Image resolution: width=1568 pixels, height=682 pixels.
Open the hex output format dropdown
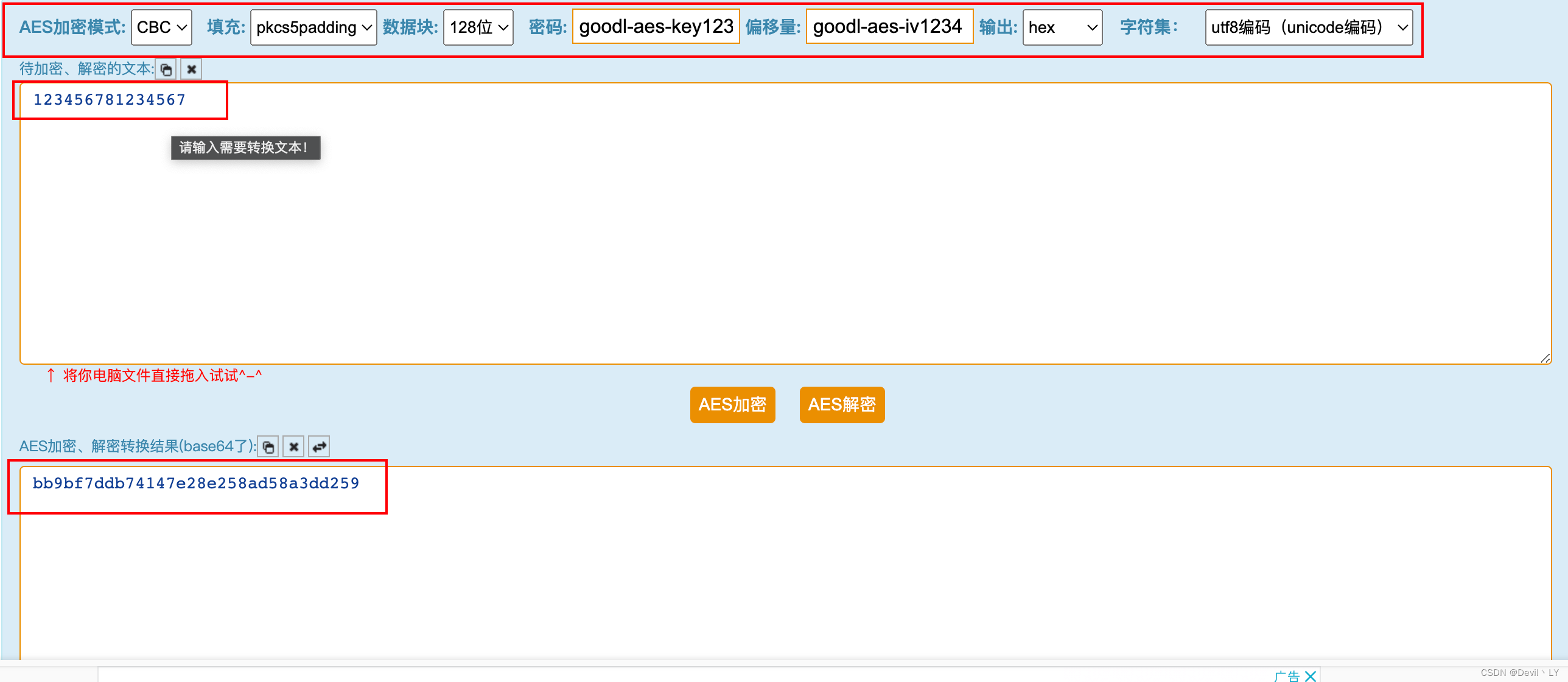[1062, 27]
